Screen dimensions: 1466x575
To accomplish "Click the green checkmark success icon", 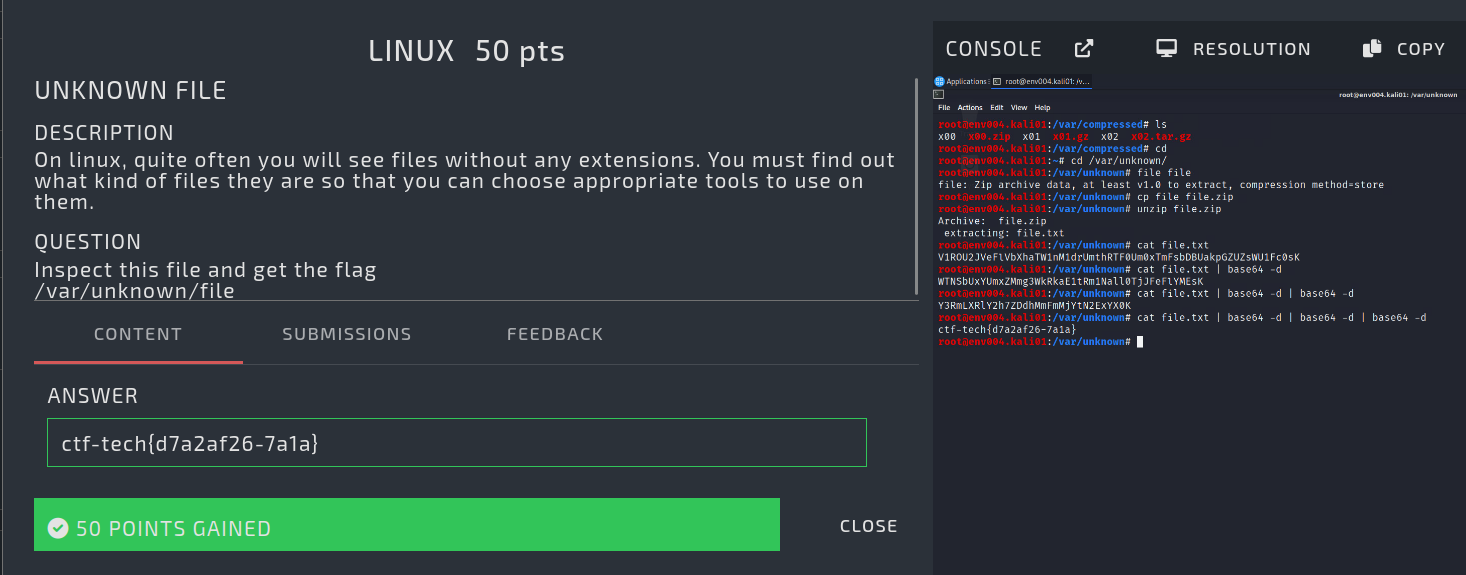I will 58,528.
